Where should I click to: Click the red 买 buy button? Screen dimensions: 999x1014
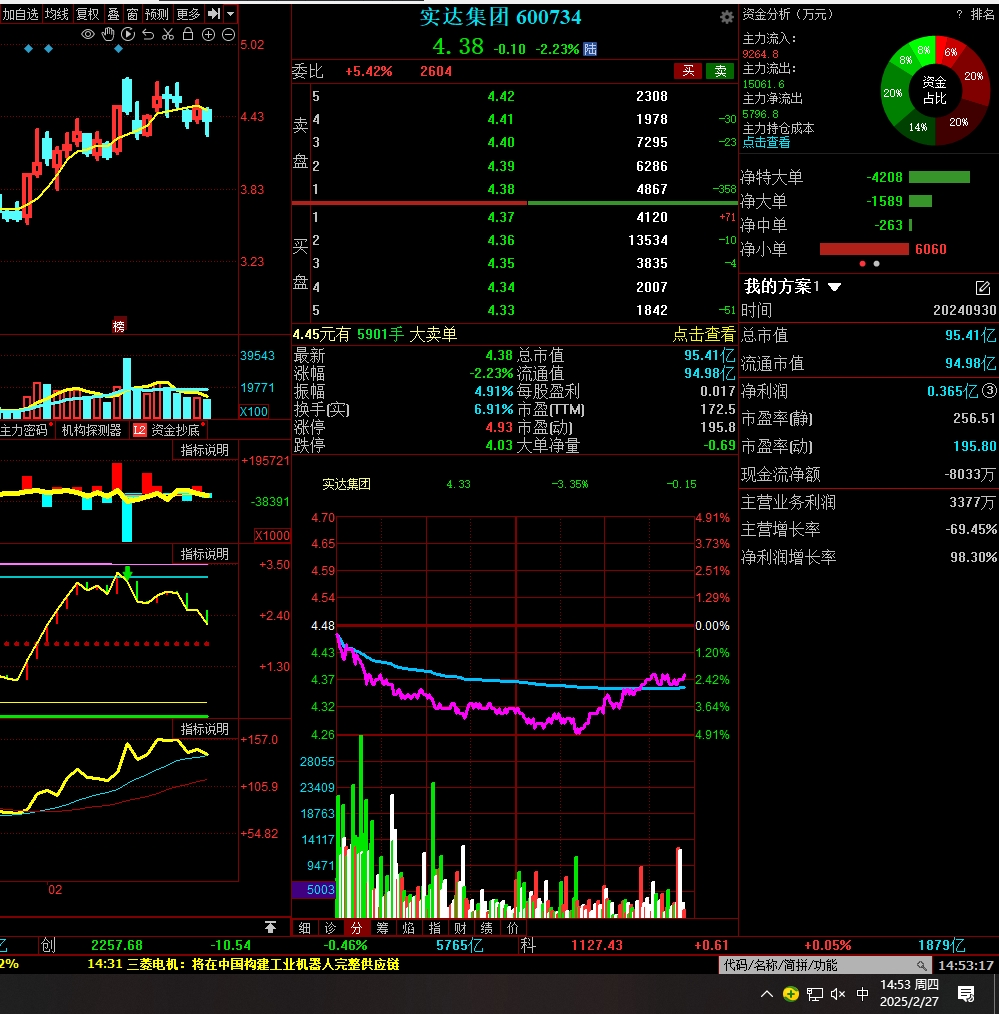click(688, 71)
